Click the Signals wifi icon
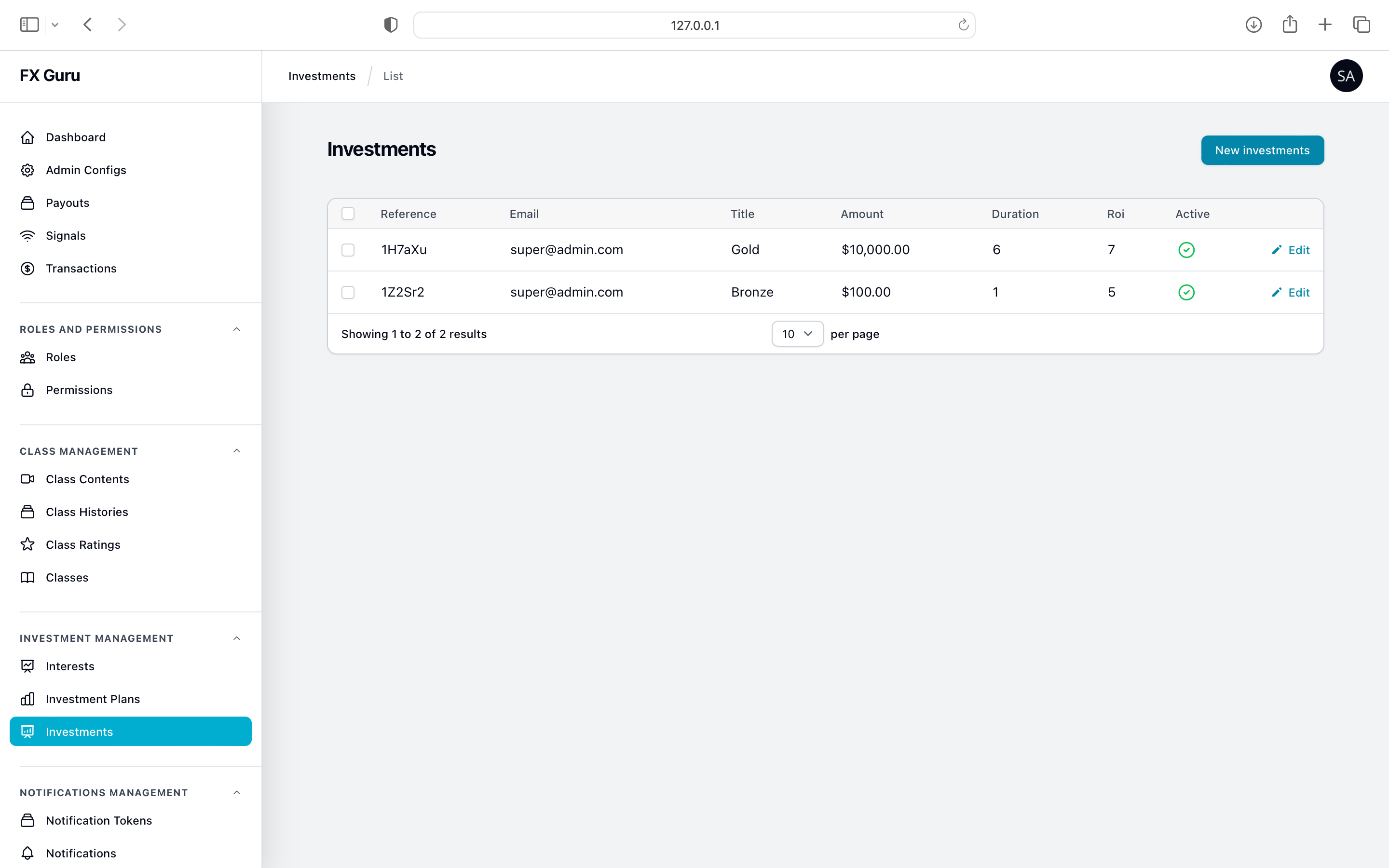The width and height of the screenshot is (1389, 868). 27,236
